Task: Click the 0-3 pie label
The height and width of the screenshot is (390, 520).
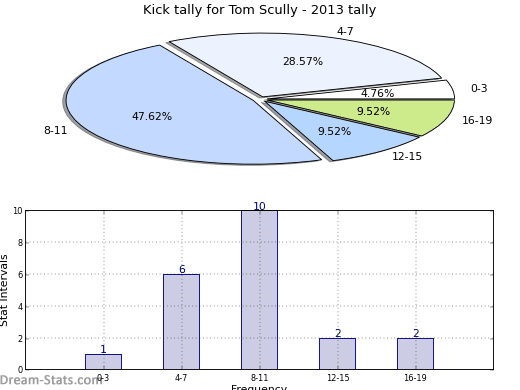Action: coord(479,88)
